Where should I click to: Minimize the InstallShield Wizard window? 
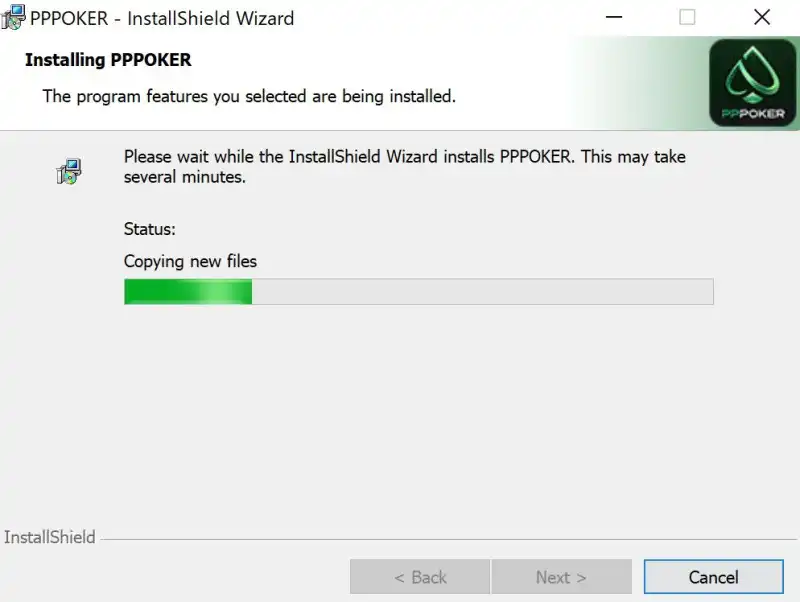click(614, 17)
